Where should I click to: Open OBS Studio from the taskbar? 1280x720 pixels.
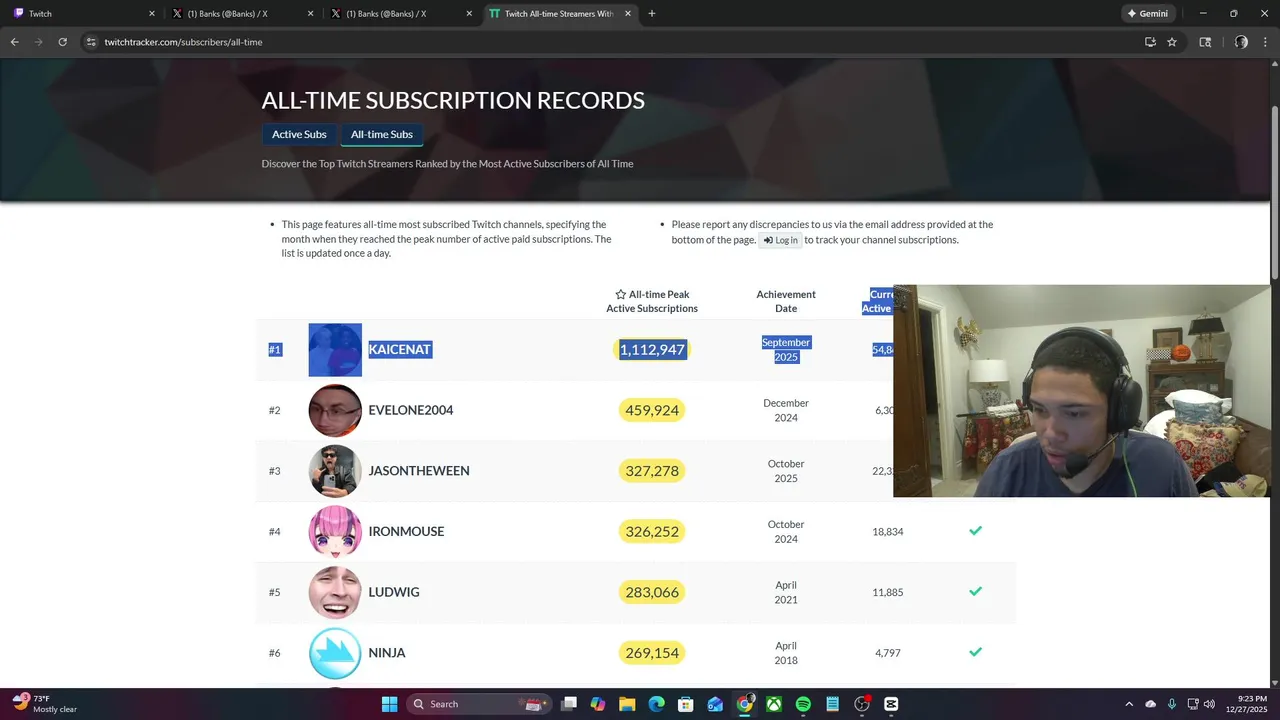pos(862,704)
